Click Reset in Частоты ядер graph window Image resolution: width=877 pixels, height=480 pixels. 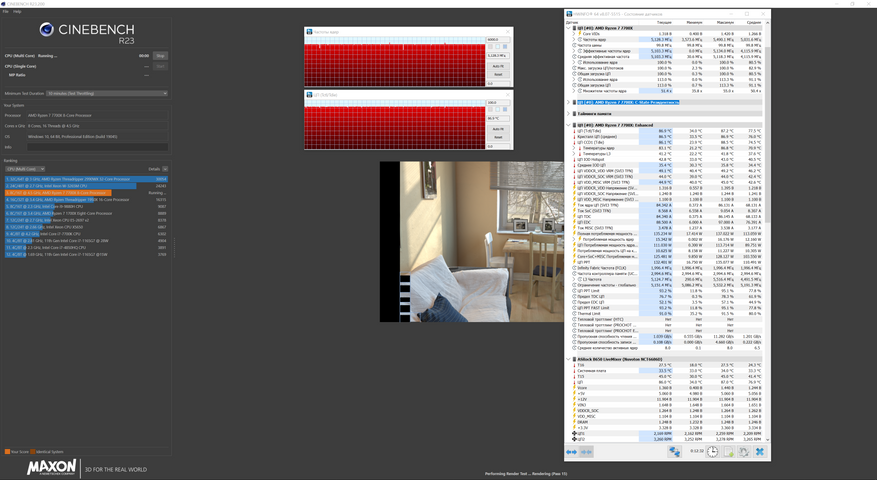(x=498, y=74)
